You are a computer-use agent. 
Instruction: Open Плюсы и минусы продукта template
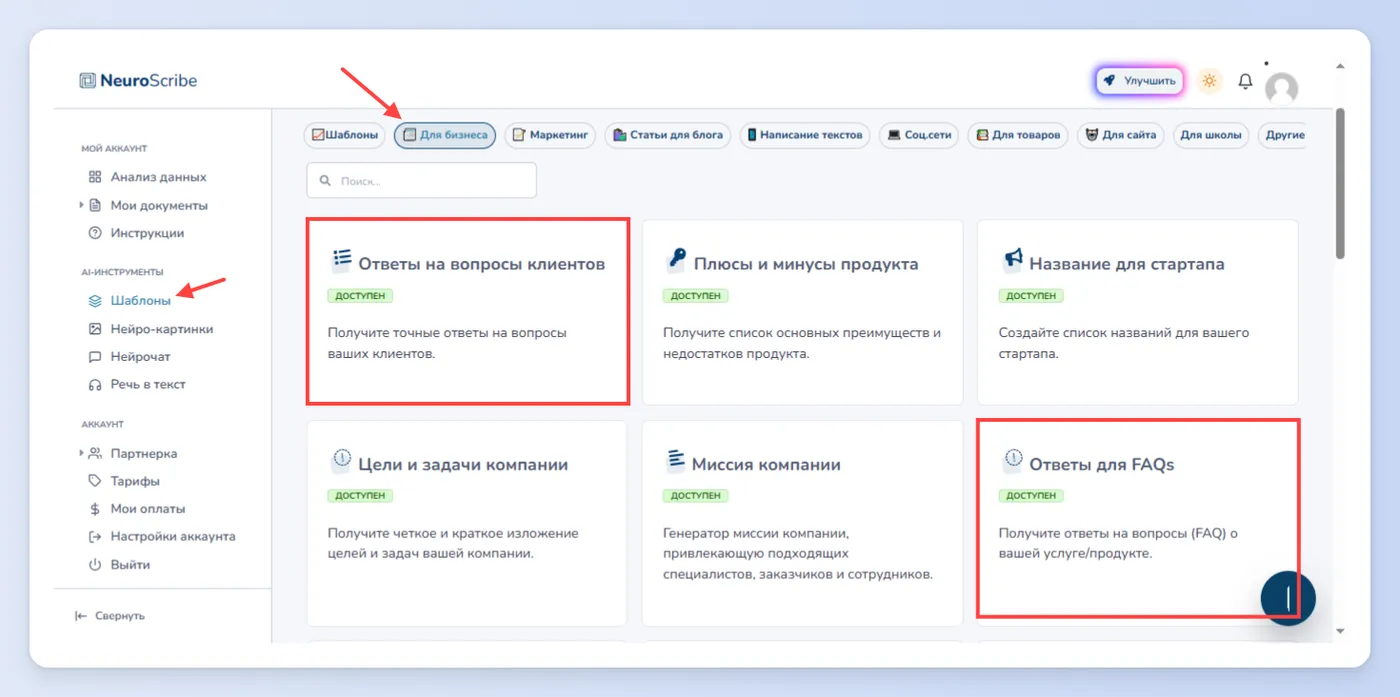click(802, 312)
